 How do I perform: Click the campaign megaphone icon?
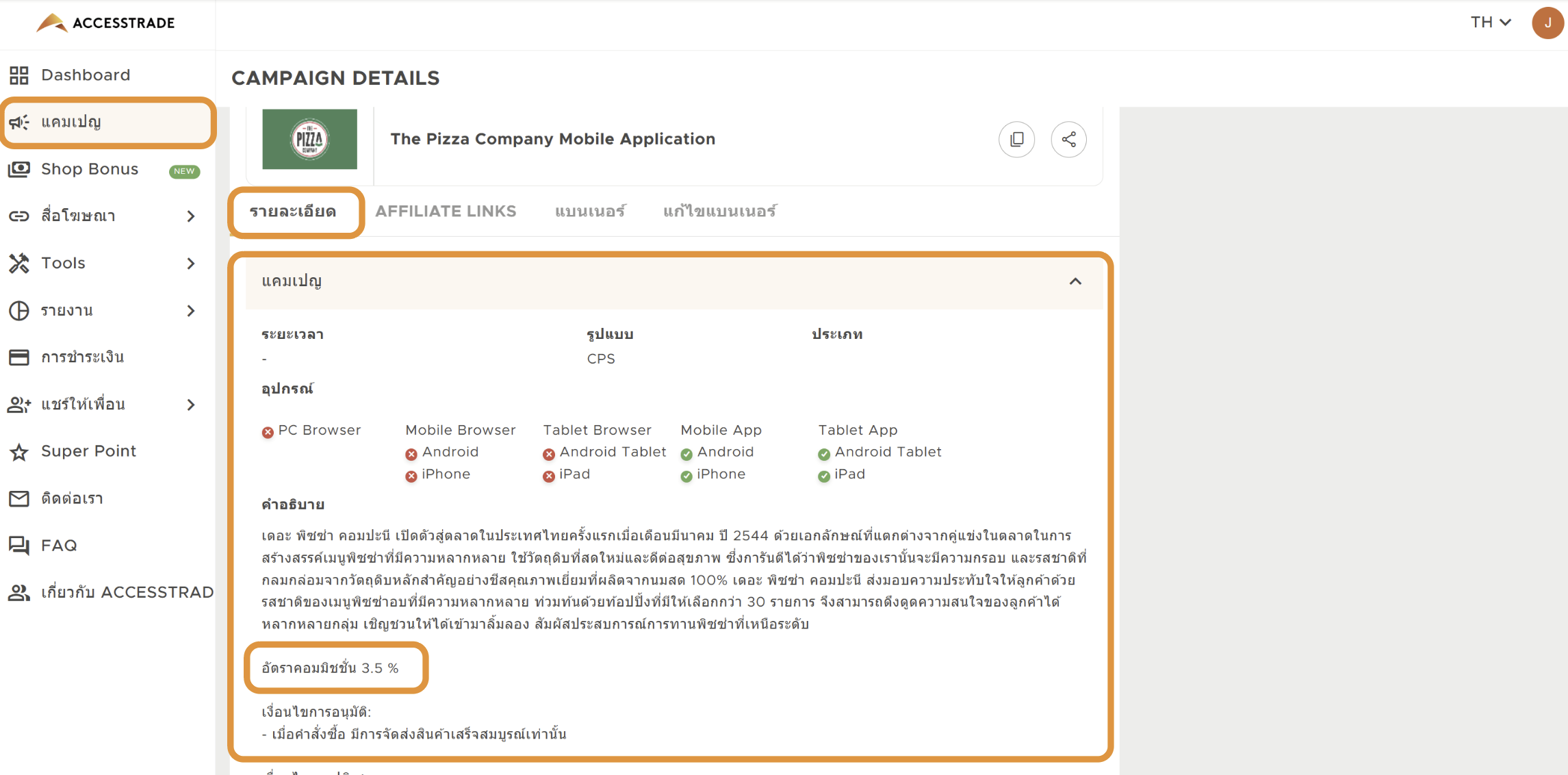(x=19, y=123)
